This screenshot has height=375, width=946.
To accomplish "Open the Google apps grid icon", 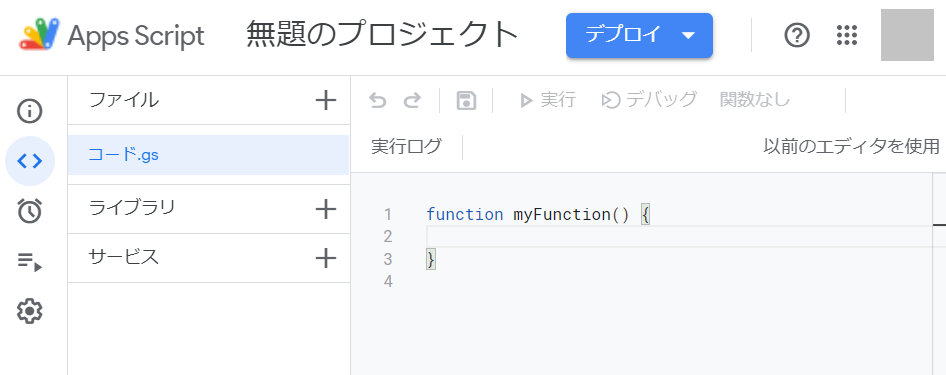I will (847, 36).
